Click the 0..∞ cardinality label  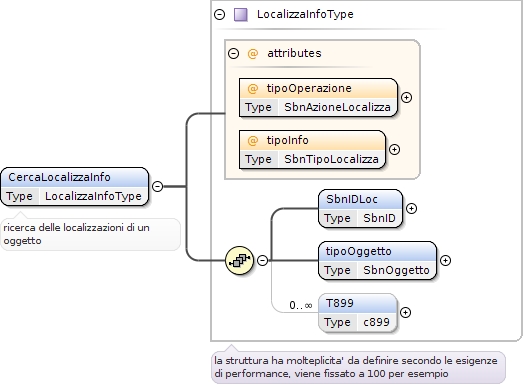coord(301,305)
